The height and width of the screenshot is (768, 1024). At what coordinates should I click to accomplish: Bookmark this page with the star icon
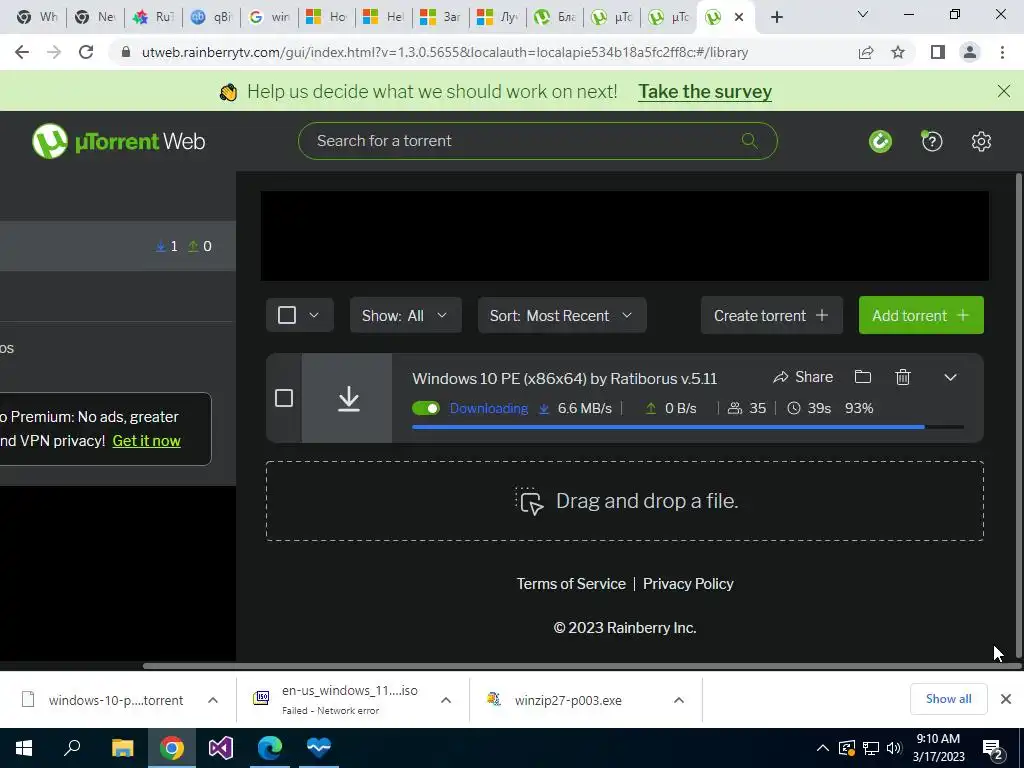[898, 52]
